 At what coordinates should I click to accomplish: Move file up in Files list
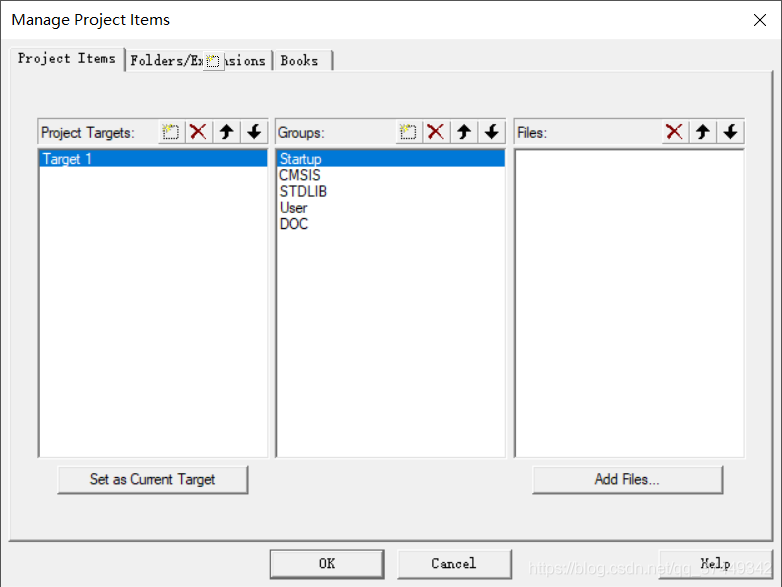703,132
